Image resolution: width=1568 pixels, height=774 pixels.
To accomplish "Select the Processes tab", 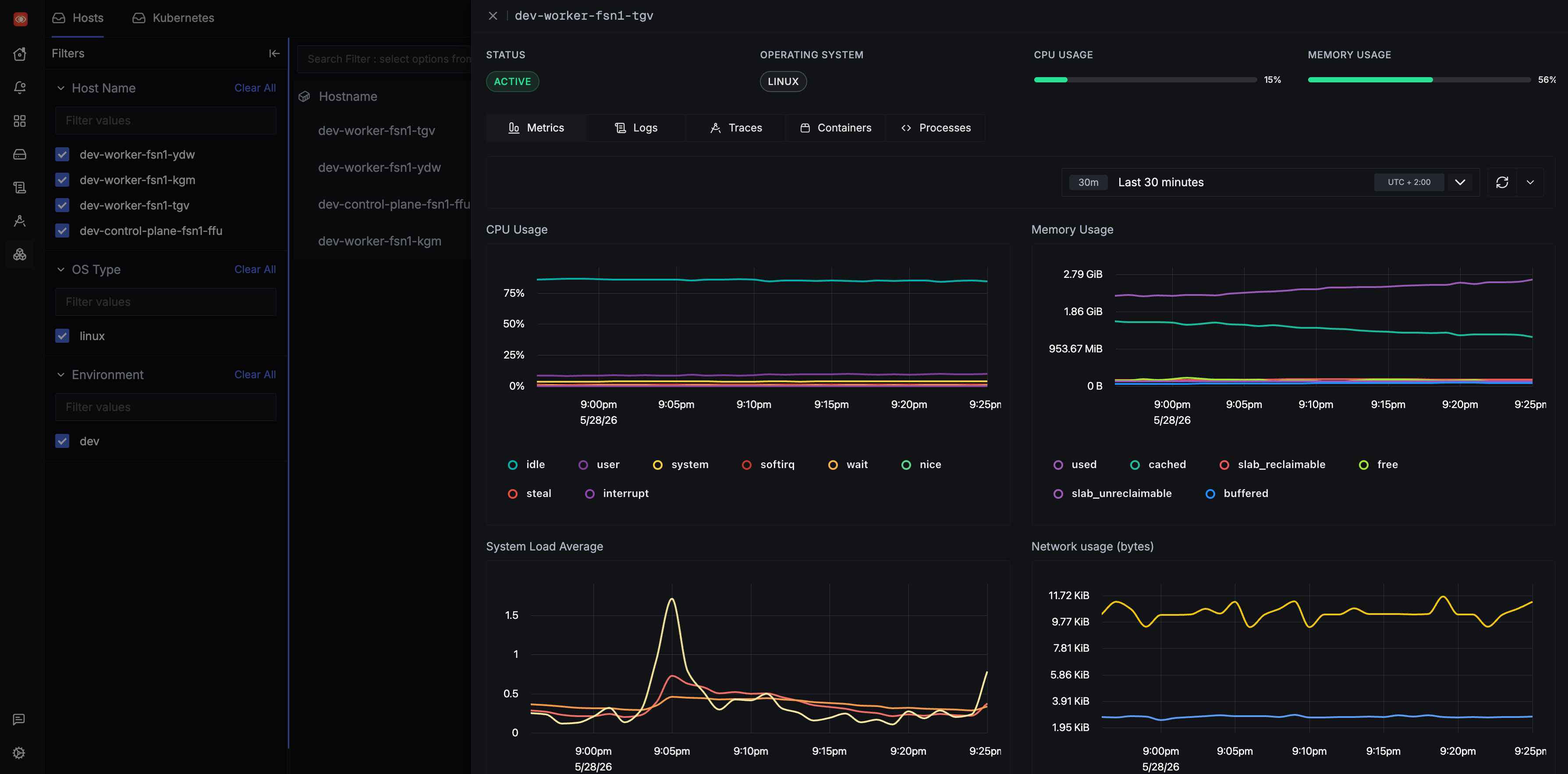I will [936, 128].
